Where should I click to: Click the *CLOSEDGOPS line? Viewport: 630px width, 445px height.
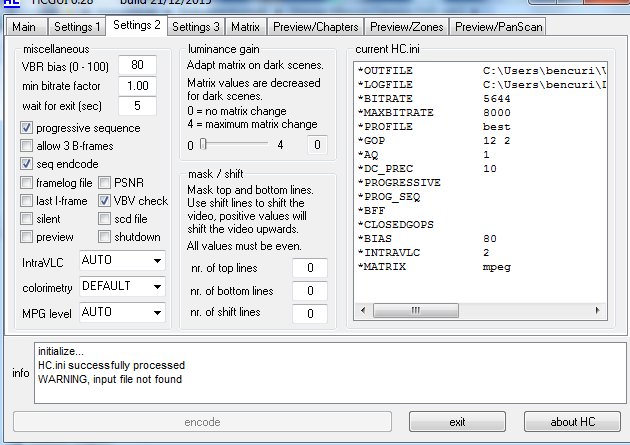pyautogui.click(x=395, y=225)
